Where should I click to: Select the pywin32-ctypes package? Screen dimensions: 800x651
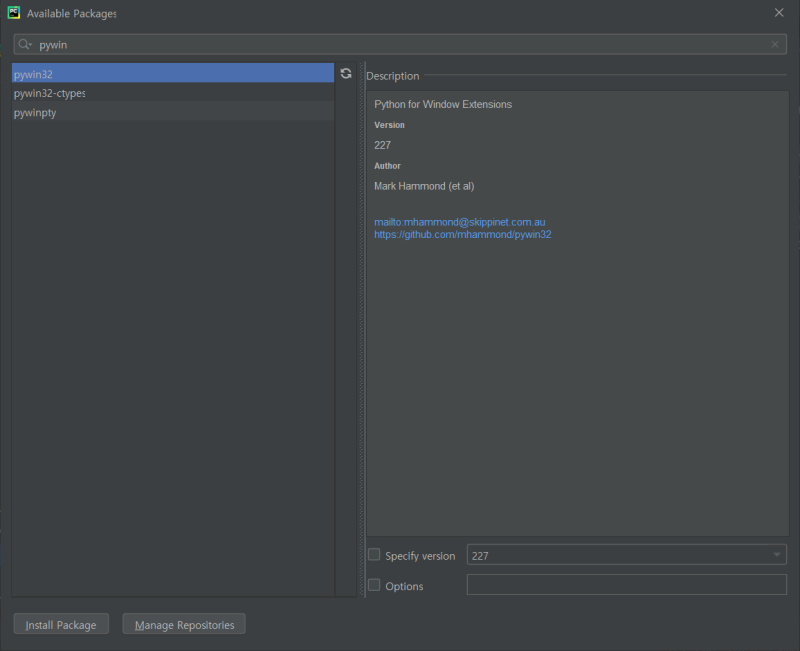[50, 93]
